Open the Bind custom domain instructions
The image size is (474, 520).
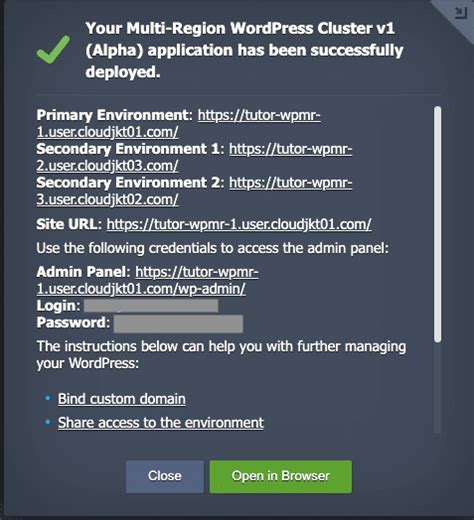(x=122, y=399)
